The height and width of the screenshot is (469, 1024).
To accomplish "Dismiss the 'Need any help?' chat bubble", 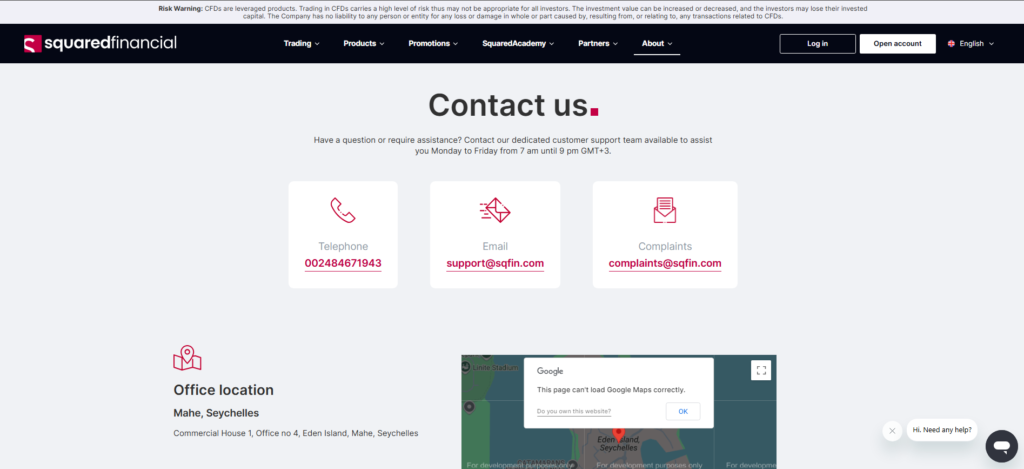I will (x=892, y=431).
